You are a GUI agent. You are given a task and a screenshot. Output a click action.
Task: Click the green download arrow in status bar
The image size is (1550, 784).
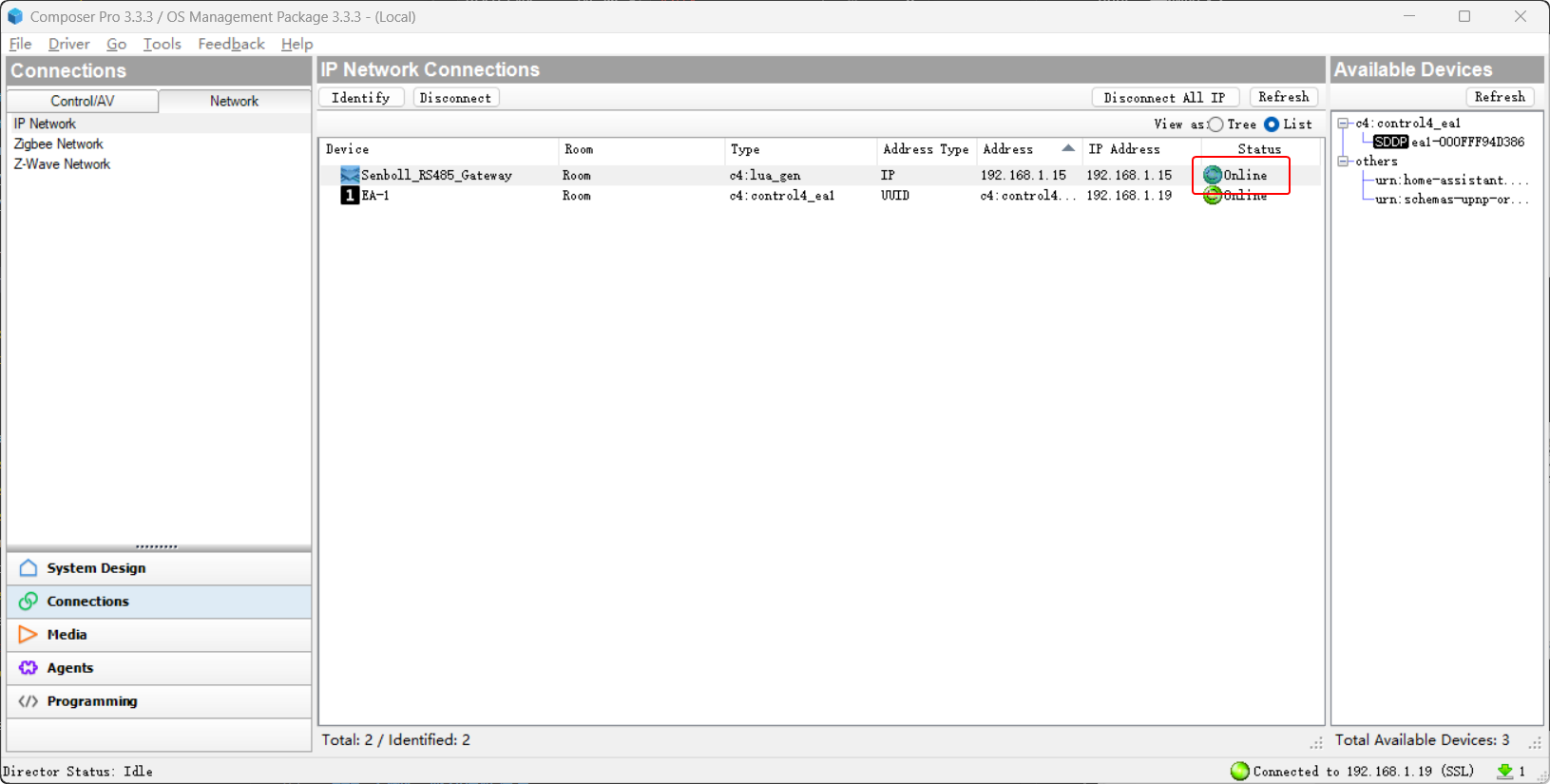tap(1505, 771)
